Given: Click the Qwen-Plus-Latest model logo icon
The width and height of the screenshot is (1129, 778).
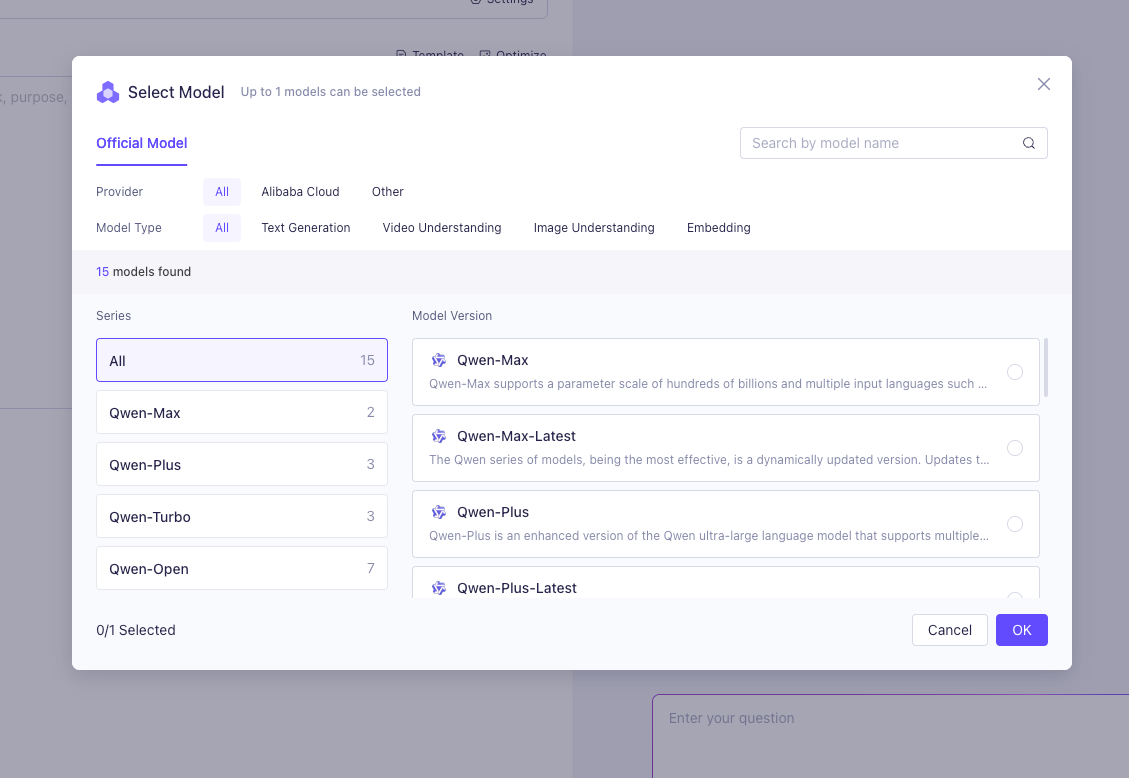Looking at the screenshot, I should tap(438, 588).
